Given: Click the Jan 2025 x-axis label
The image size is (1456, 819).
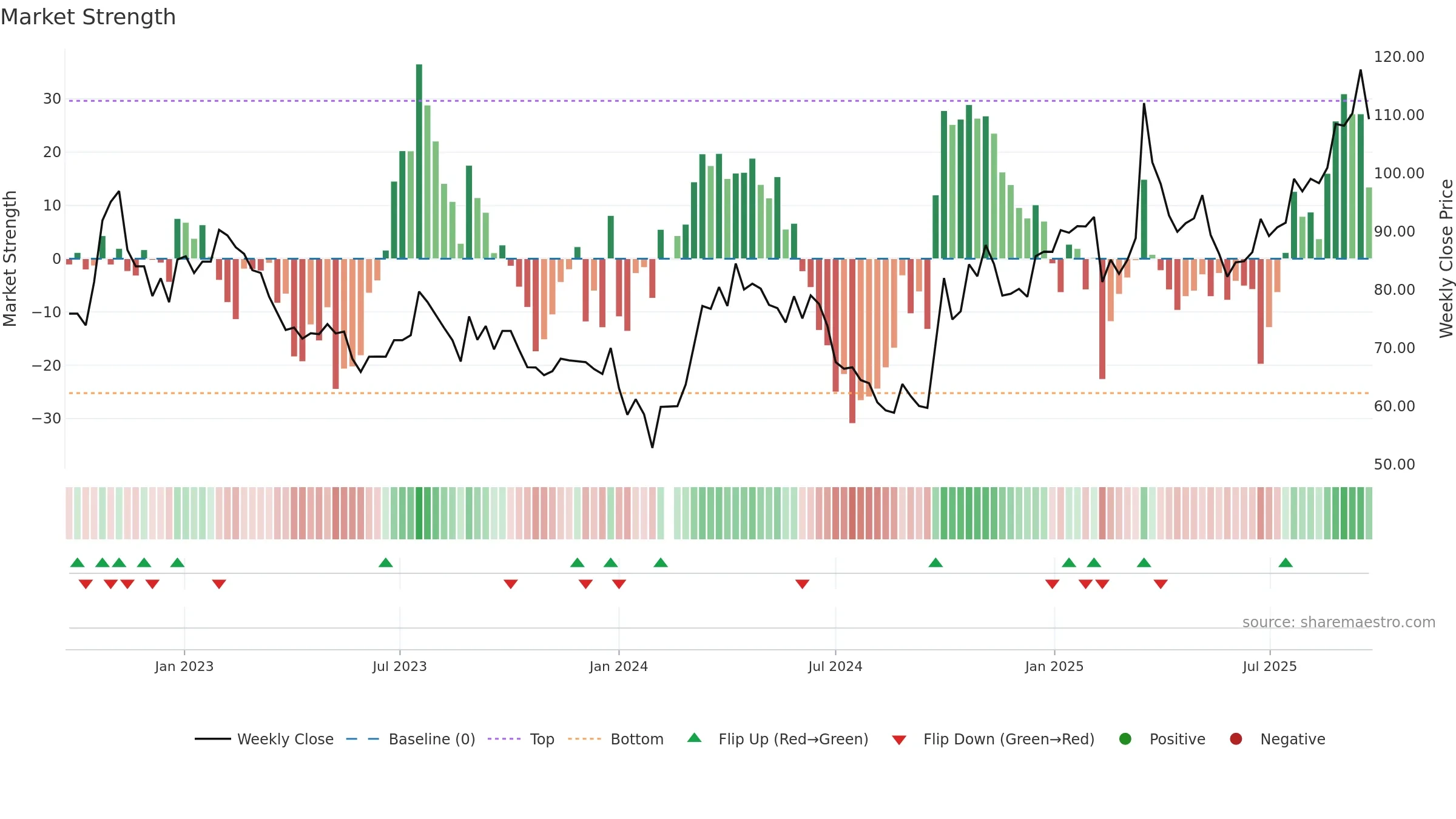Looking at the screenshot, I should [1054, 666].
